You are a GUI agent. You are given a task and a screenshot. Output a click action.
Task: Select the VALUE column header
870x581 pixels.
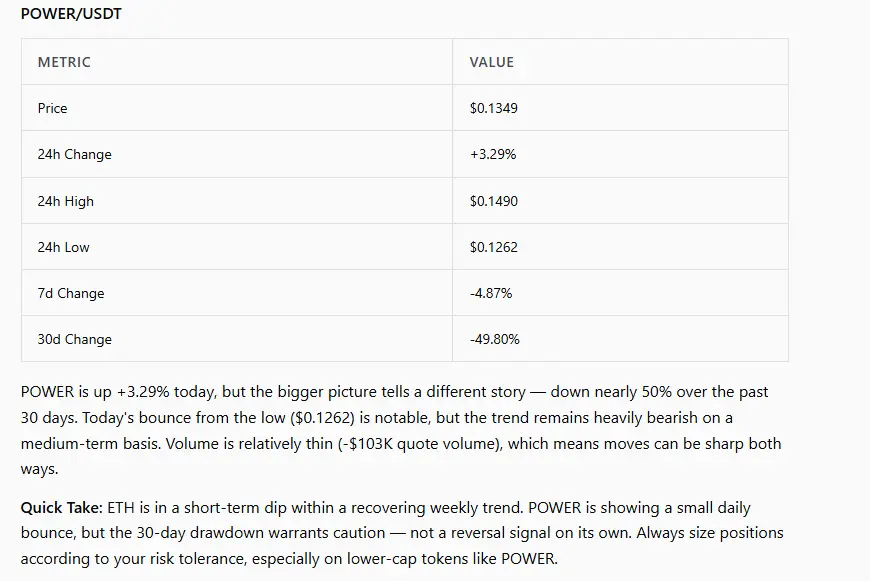point(492,62)
